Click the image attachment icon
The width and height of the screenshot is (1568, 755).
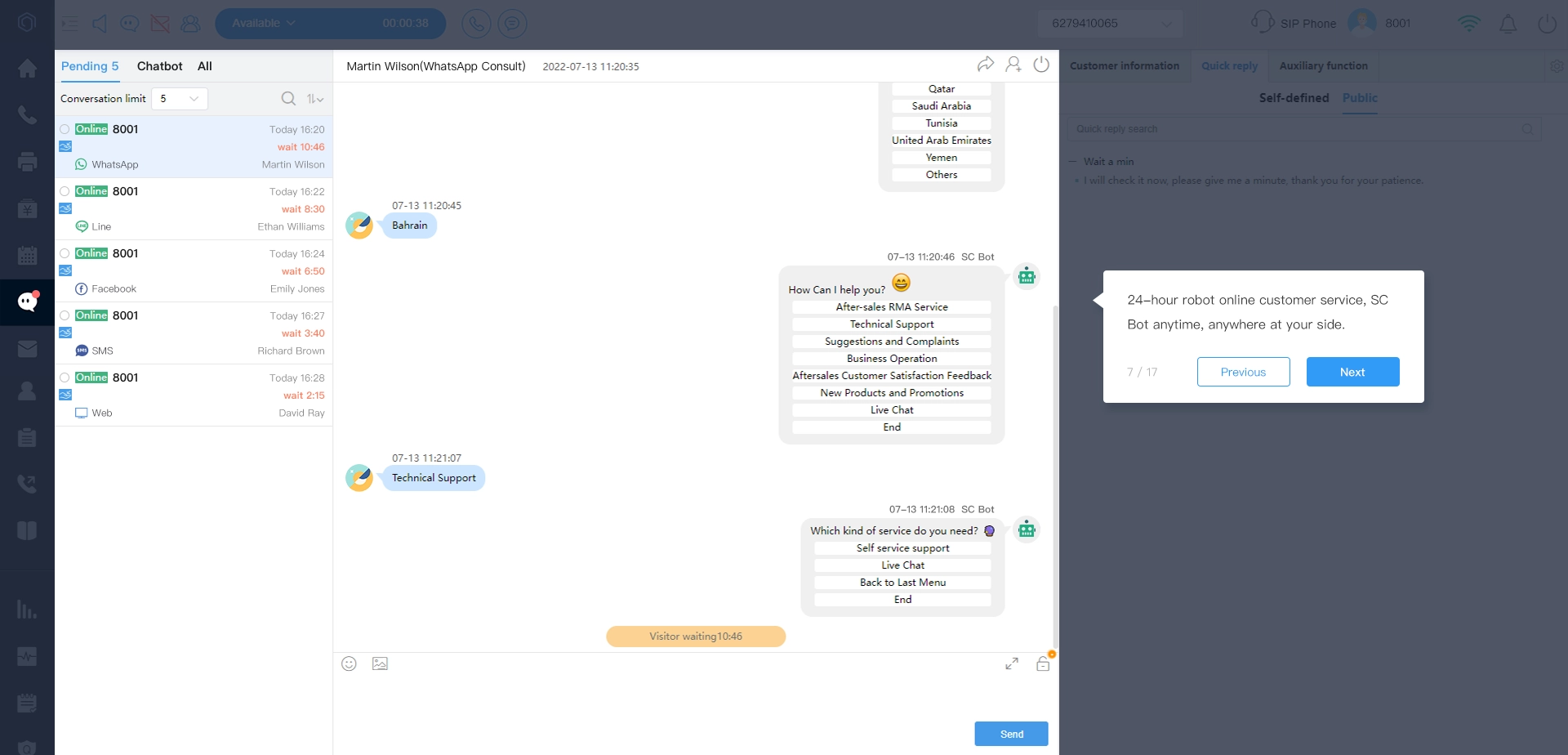click(380, 663)
